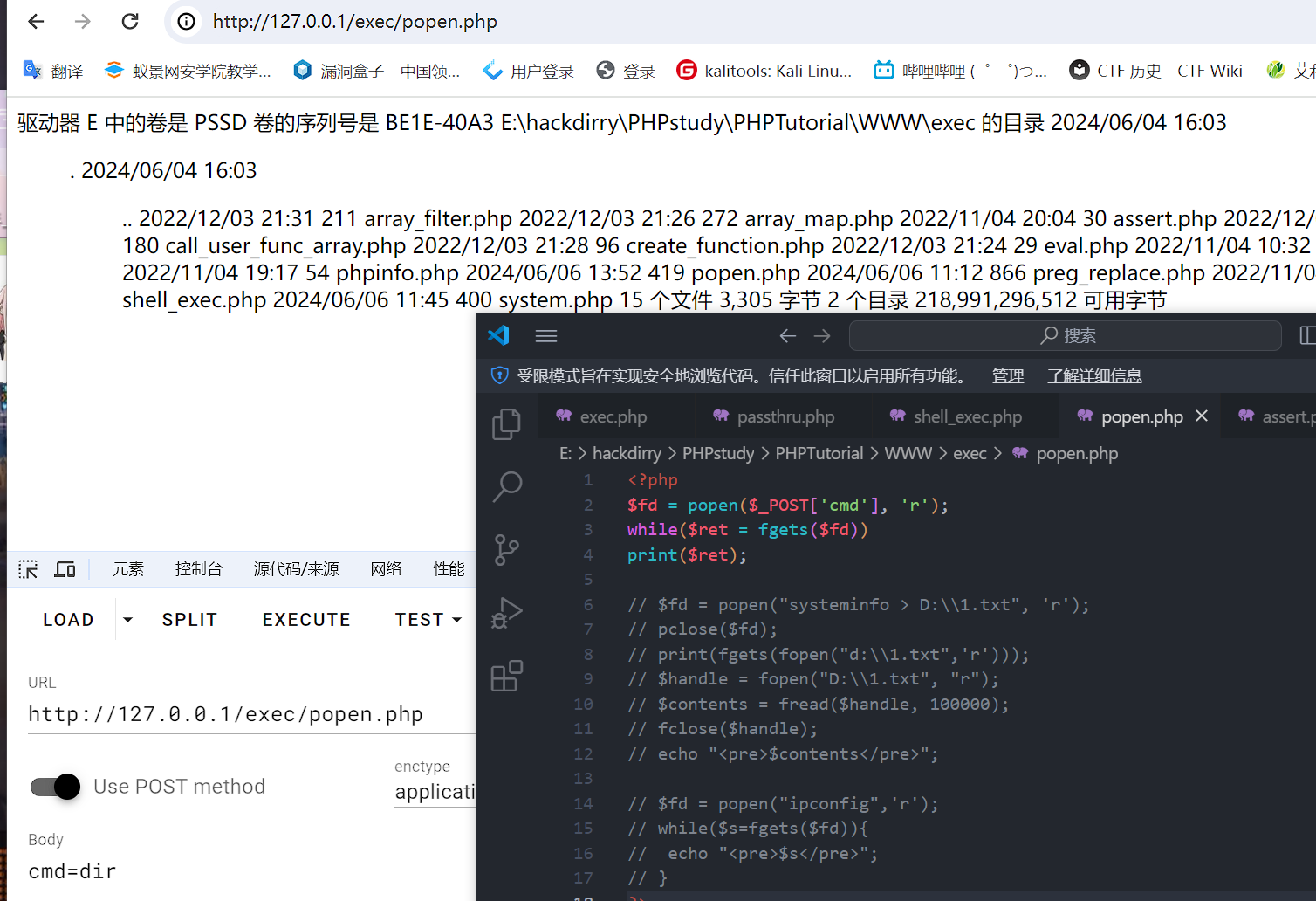Close the popen.php editor tab
This screenshot has width=1316, height=901.
(x=1202, y=416)
